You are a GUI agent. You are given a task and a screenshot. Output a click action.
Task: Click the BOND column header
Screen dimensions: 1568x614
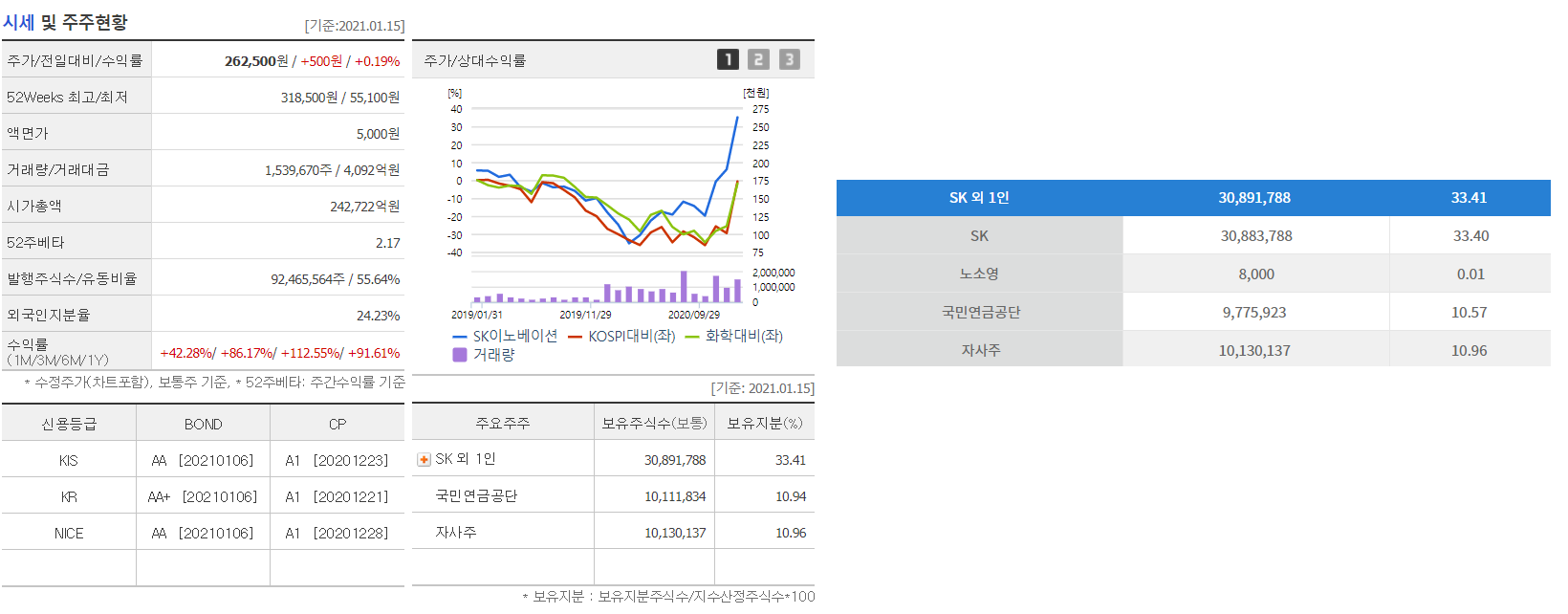204,424
